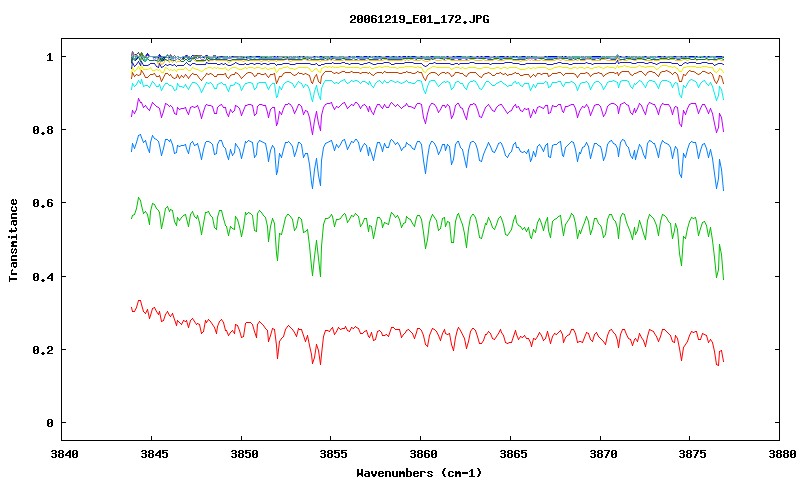Click the Transmittance y-axis label
This screenshot has height=480, width=800.
(14, 240)
